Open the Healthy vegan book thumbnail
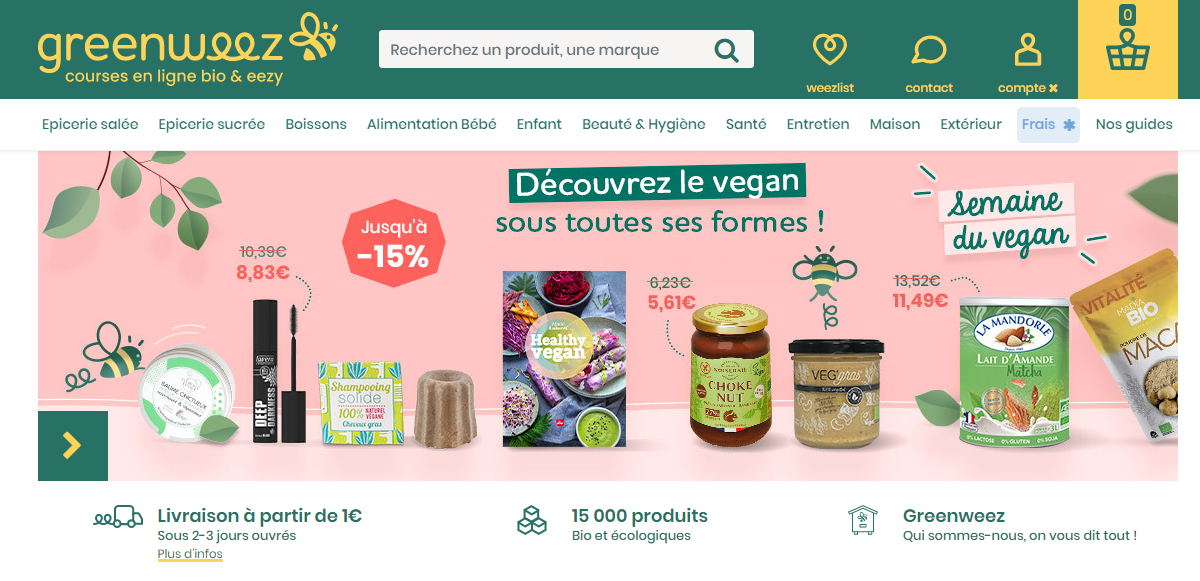Viewport: 1200px width, 581px height. (564, 359)
